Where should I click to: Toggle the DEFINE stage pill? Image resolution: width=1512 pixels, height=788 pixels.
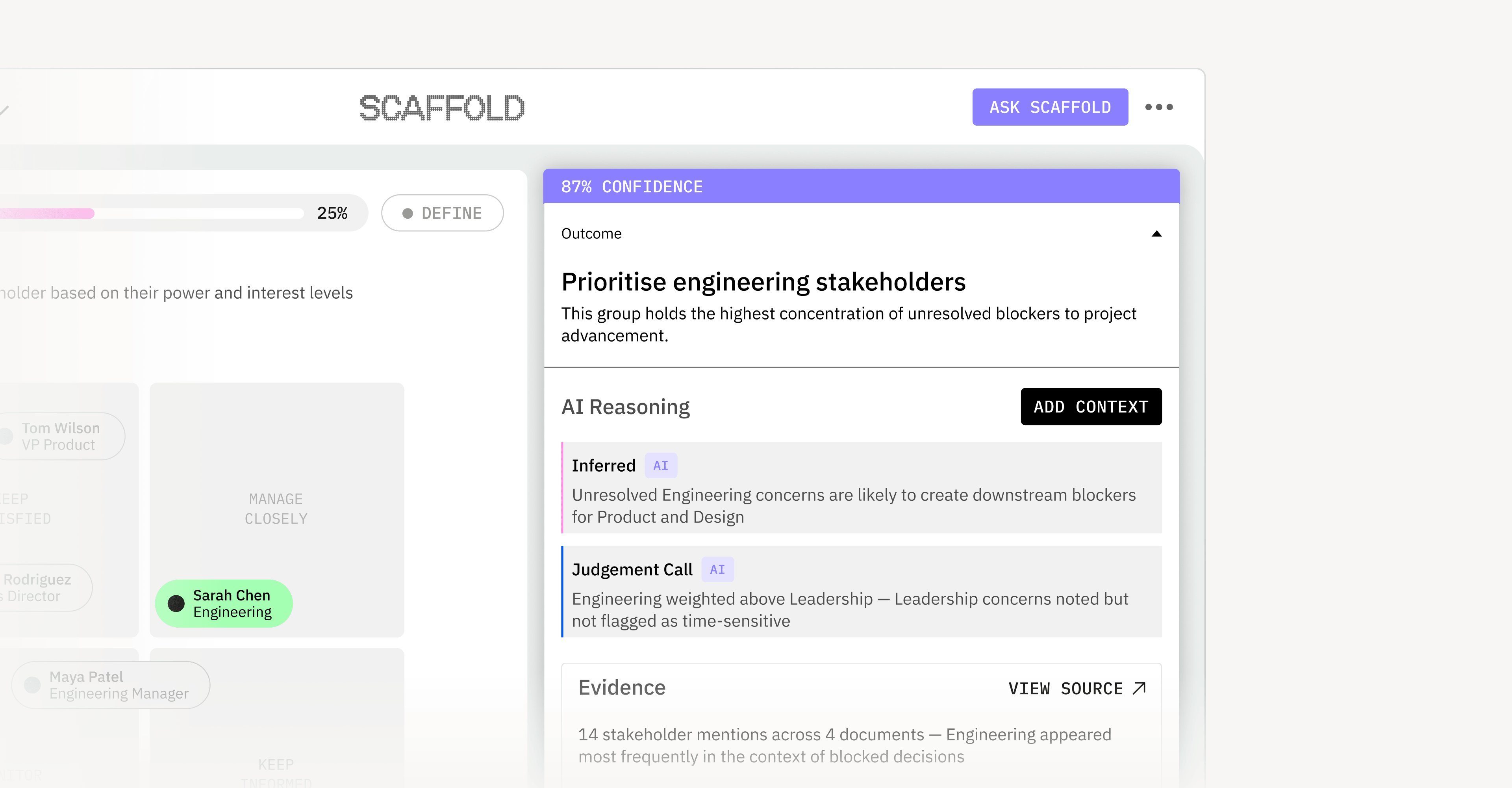point(443,213)
